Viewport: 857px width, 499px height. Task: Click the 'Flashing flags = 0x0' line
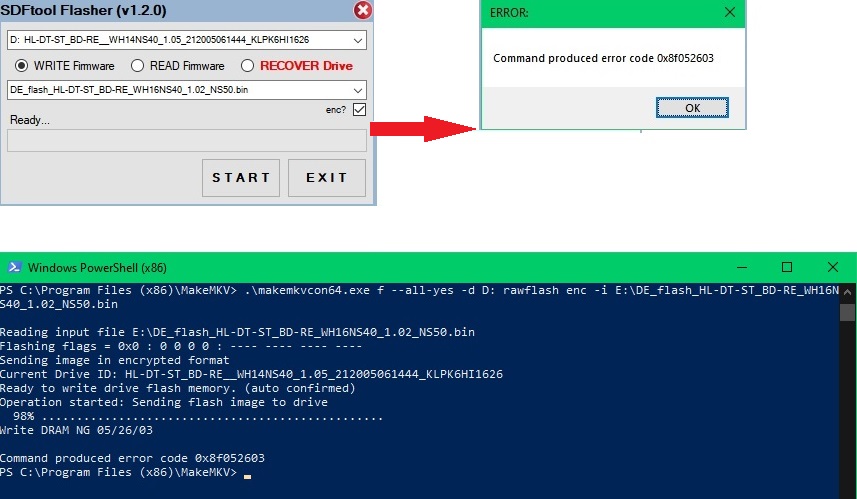point(181,347)
